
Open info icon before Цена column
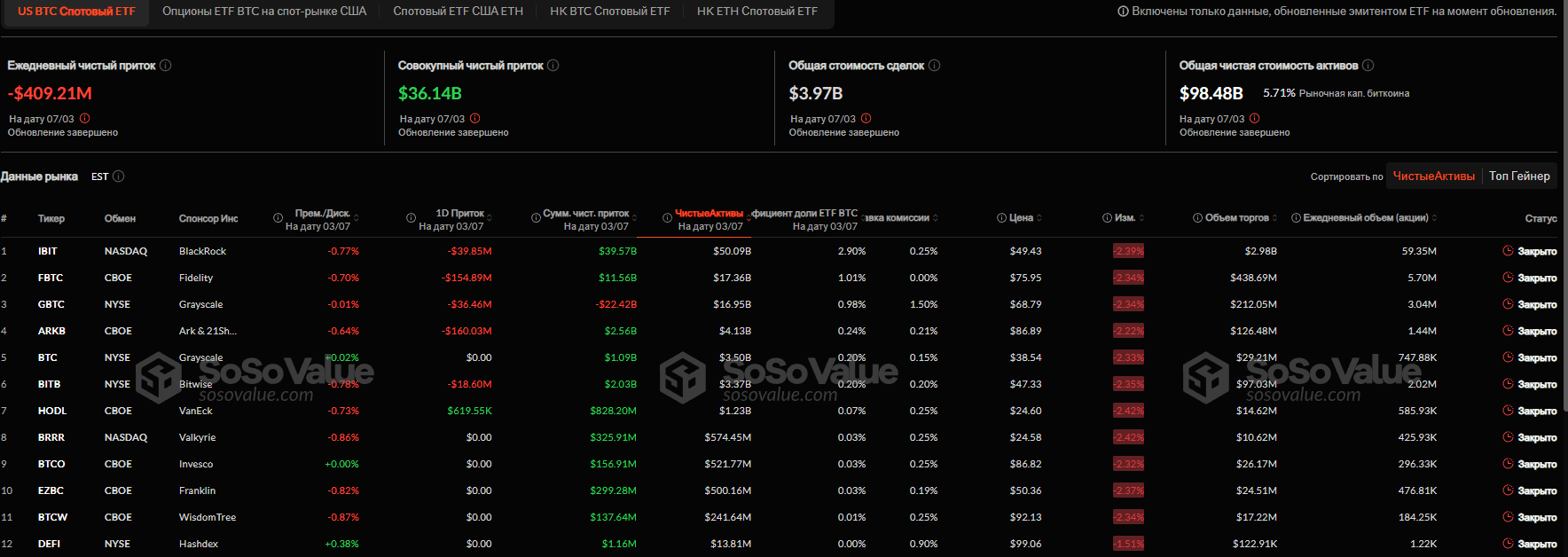(x=1002, y=218)
